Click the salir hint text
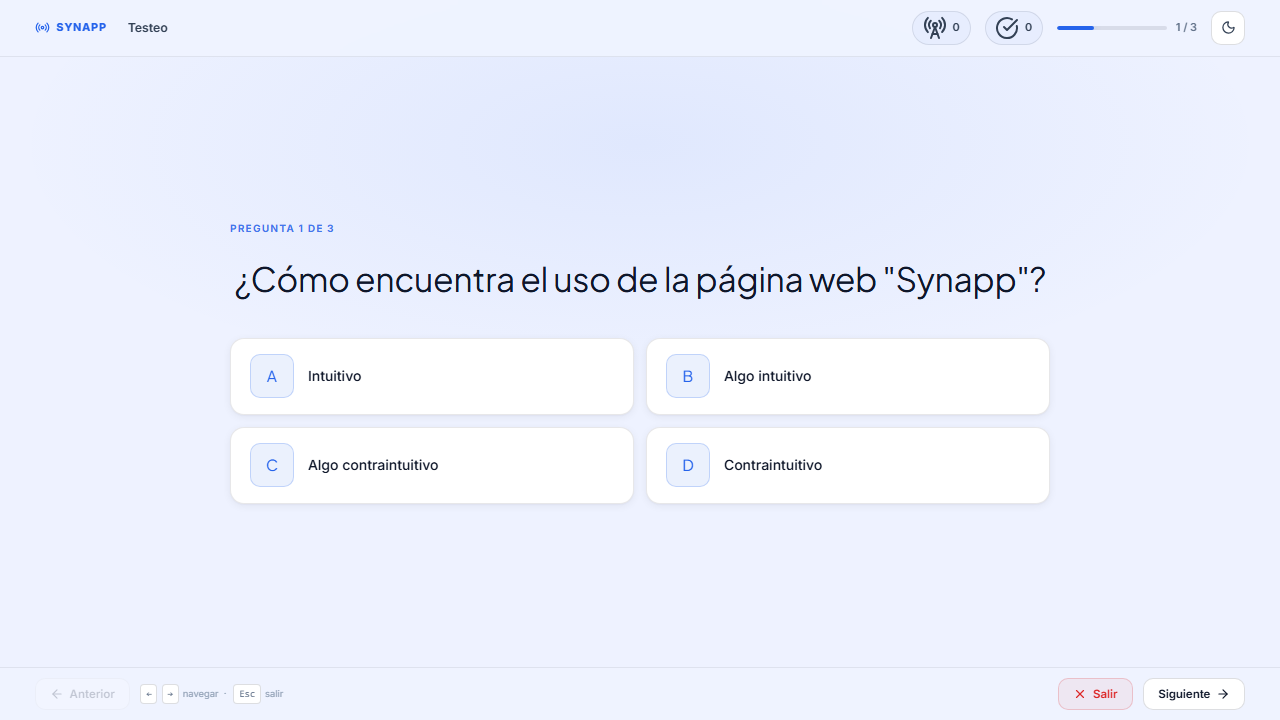1280x720 pixels. pyautogui.click(x=274, y=694)
